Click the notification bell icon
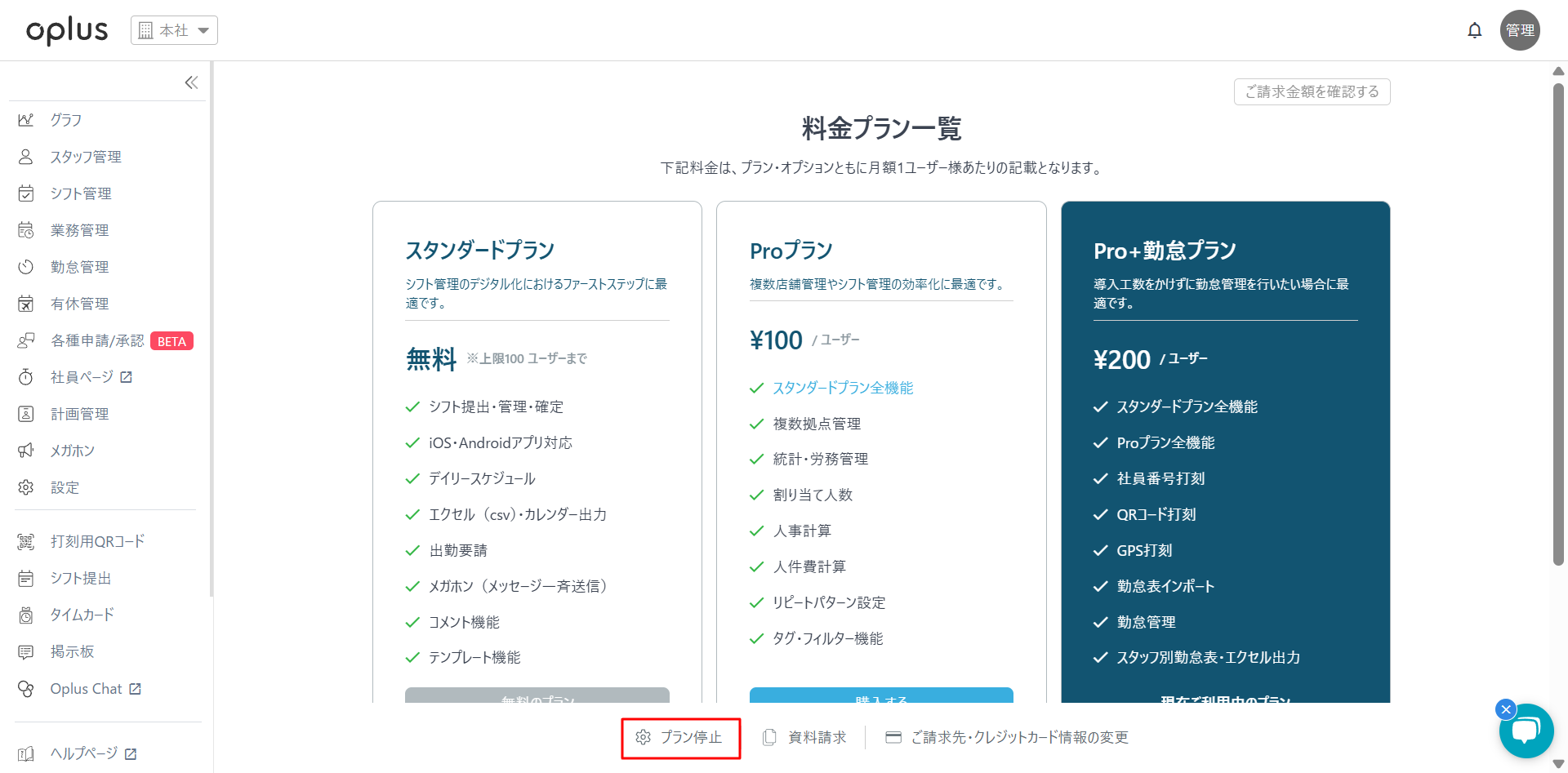 click(x=1474, y=31)
